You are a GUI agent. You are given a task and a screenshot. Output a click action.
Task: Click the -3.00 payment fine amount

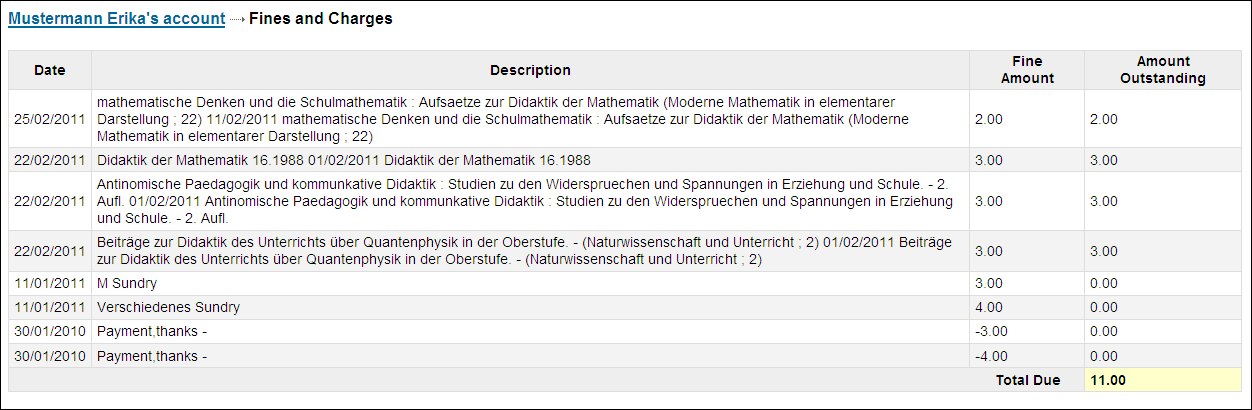tap(990, 331)
